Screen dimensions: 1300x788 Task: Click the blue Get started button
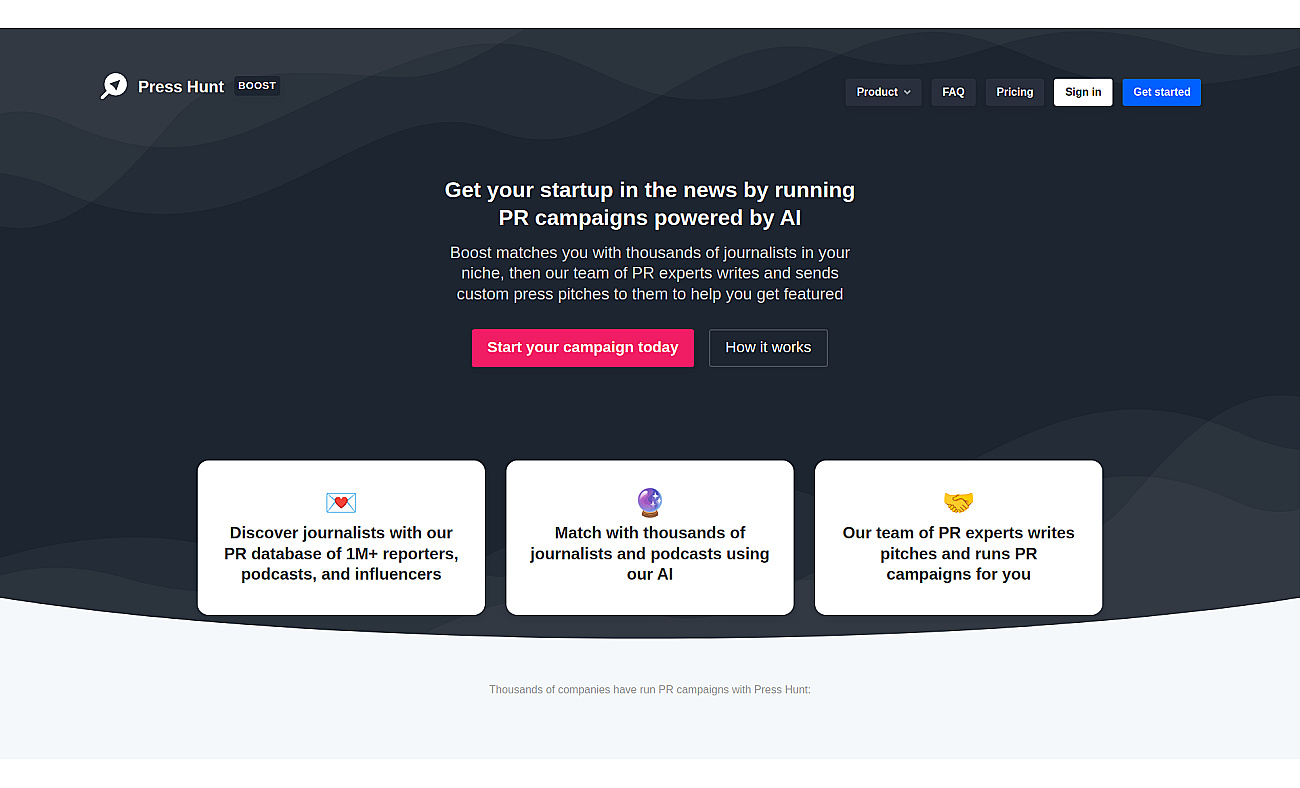1161,92
